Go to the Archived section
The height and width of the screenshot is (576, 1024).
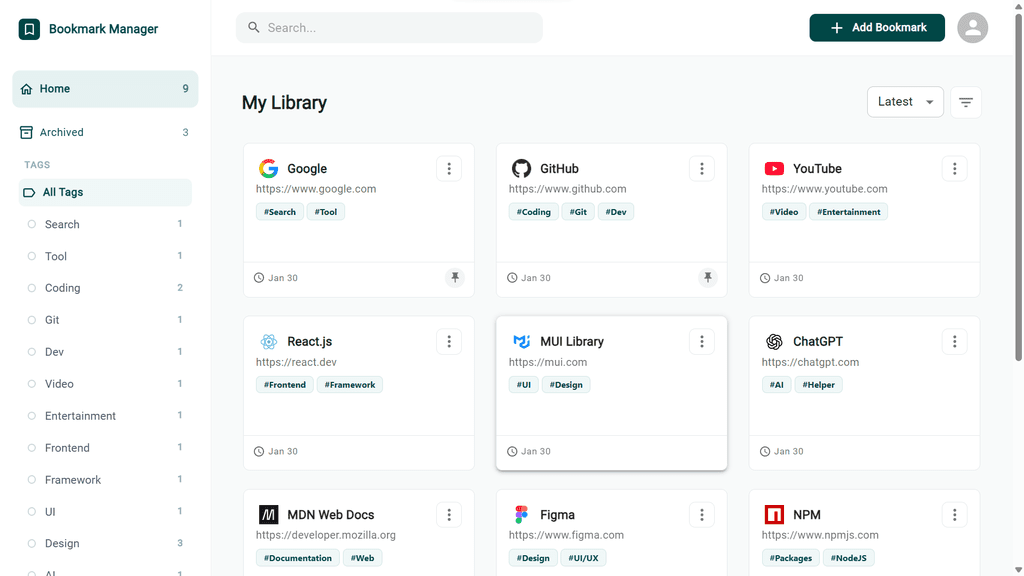tap(62, 132)
